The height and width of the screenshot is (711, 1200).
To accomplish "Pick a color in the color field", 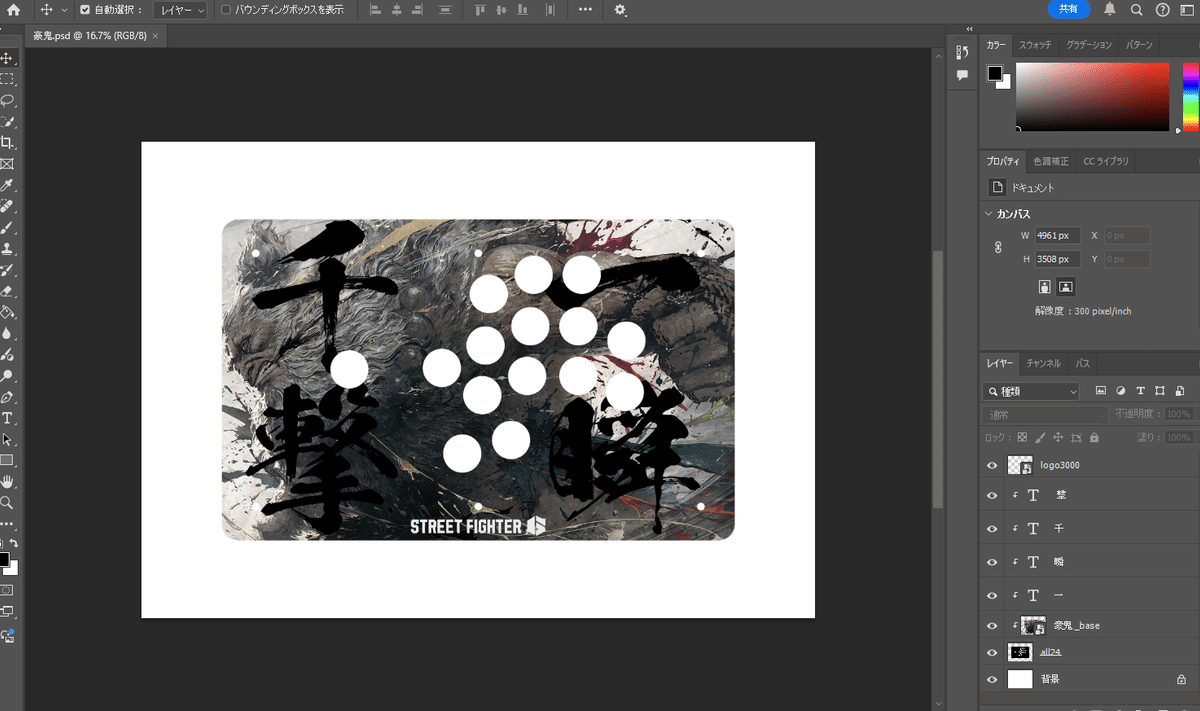I will [x=1092, y=97].
